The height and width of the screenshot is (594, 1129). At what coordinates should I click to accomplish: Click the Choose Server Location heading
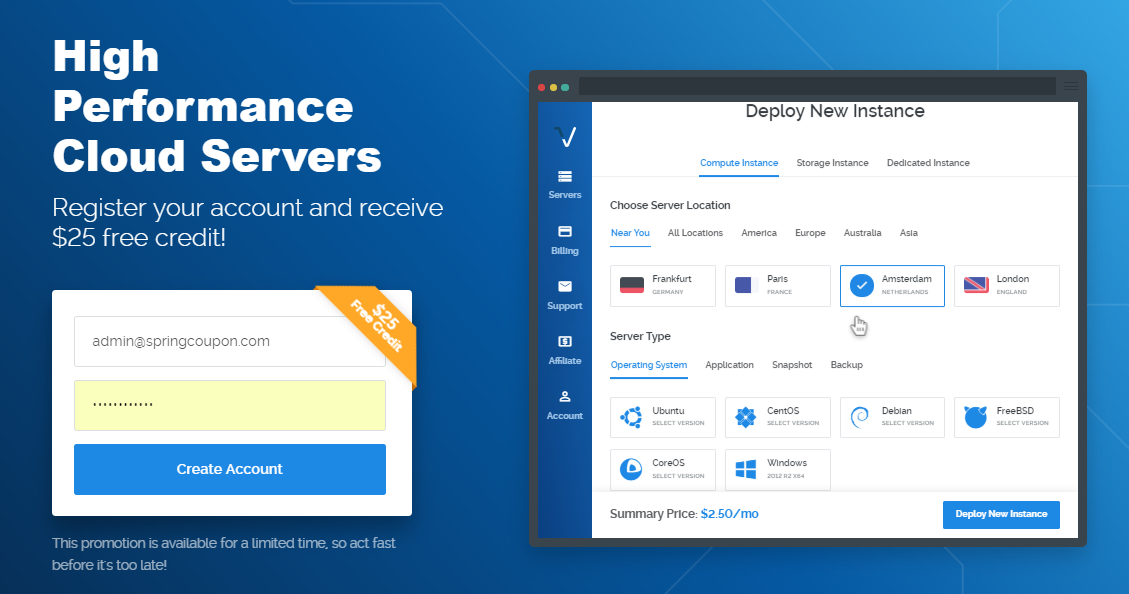pyautogui.click(x=670, y=205)
